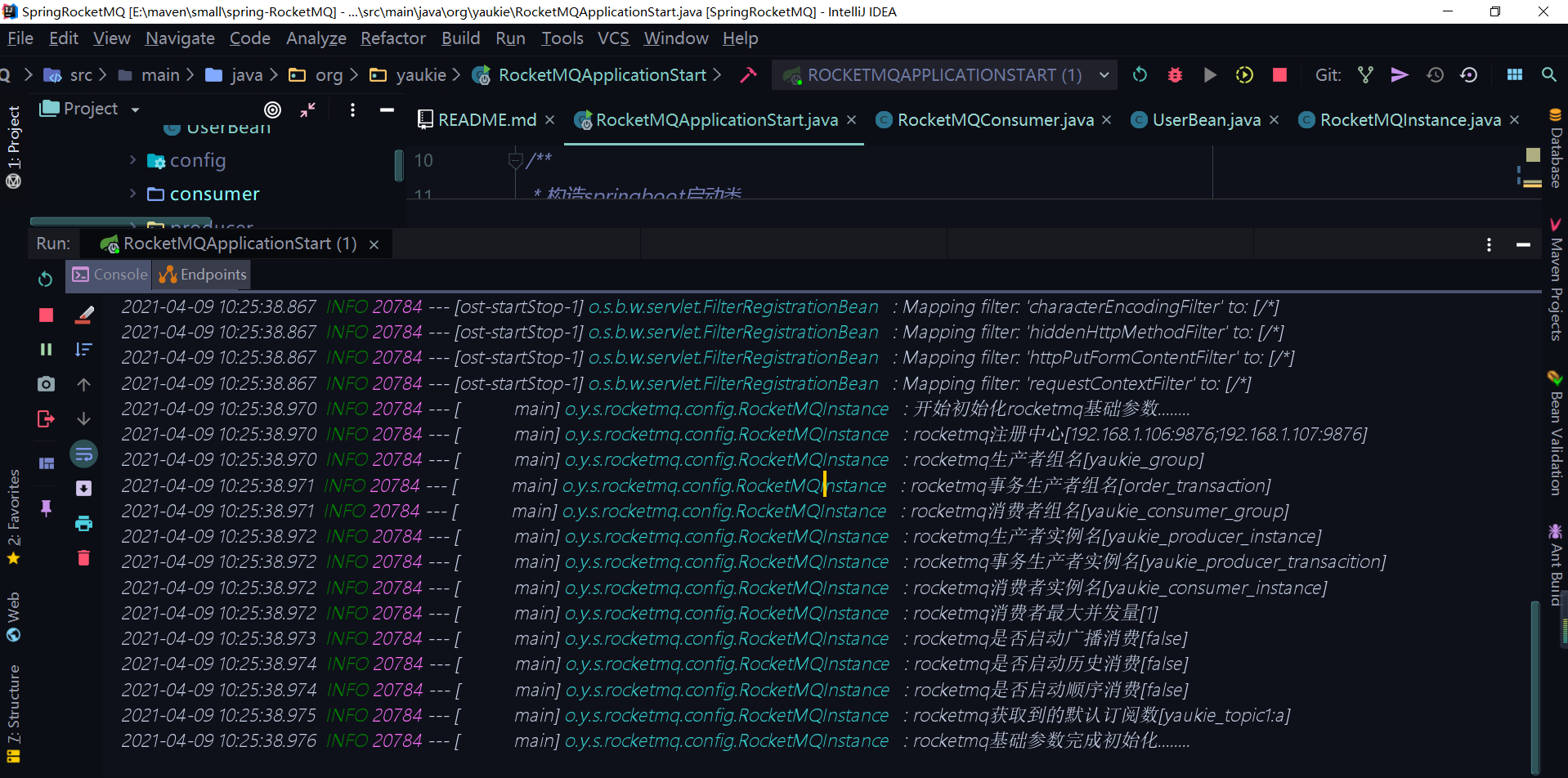
Task: Open the Run panel options menu
Action: (x=1489, y=244)
